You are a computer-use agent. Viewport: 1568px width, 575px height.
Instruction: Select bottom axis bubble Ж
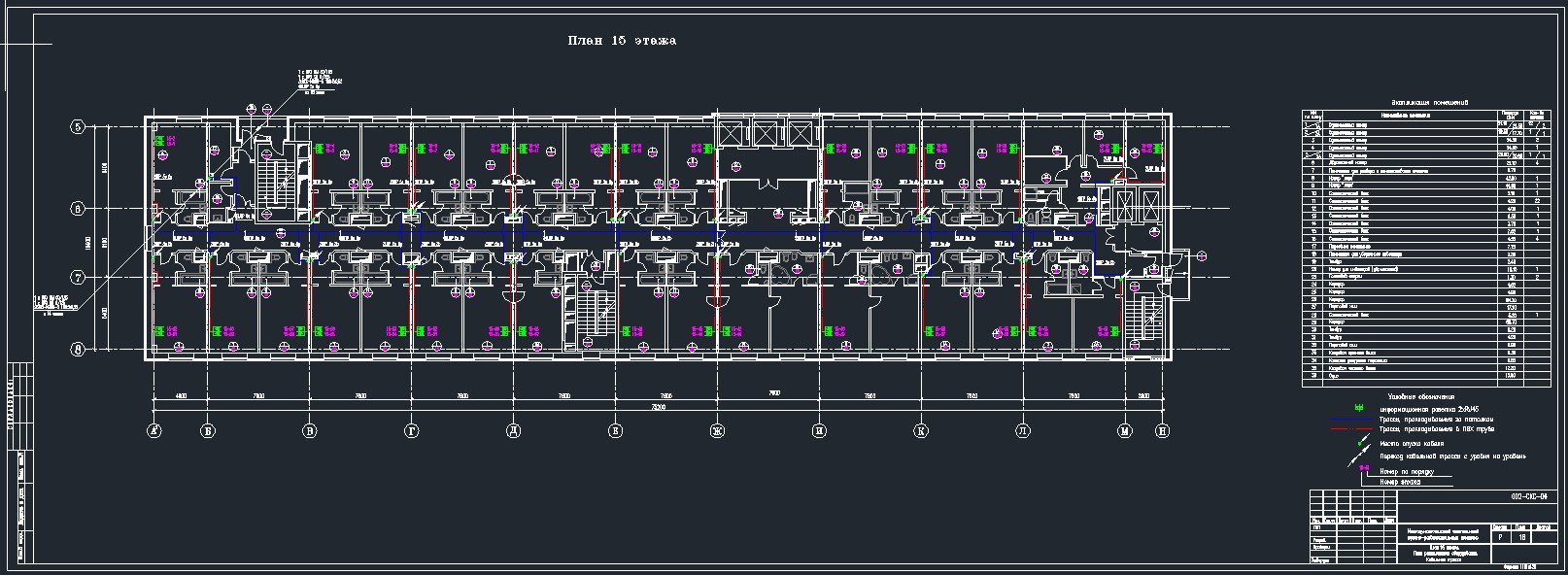(718, 429)
